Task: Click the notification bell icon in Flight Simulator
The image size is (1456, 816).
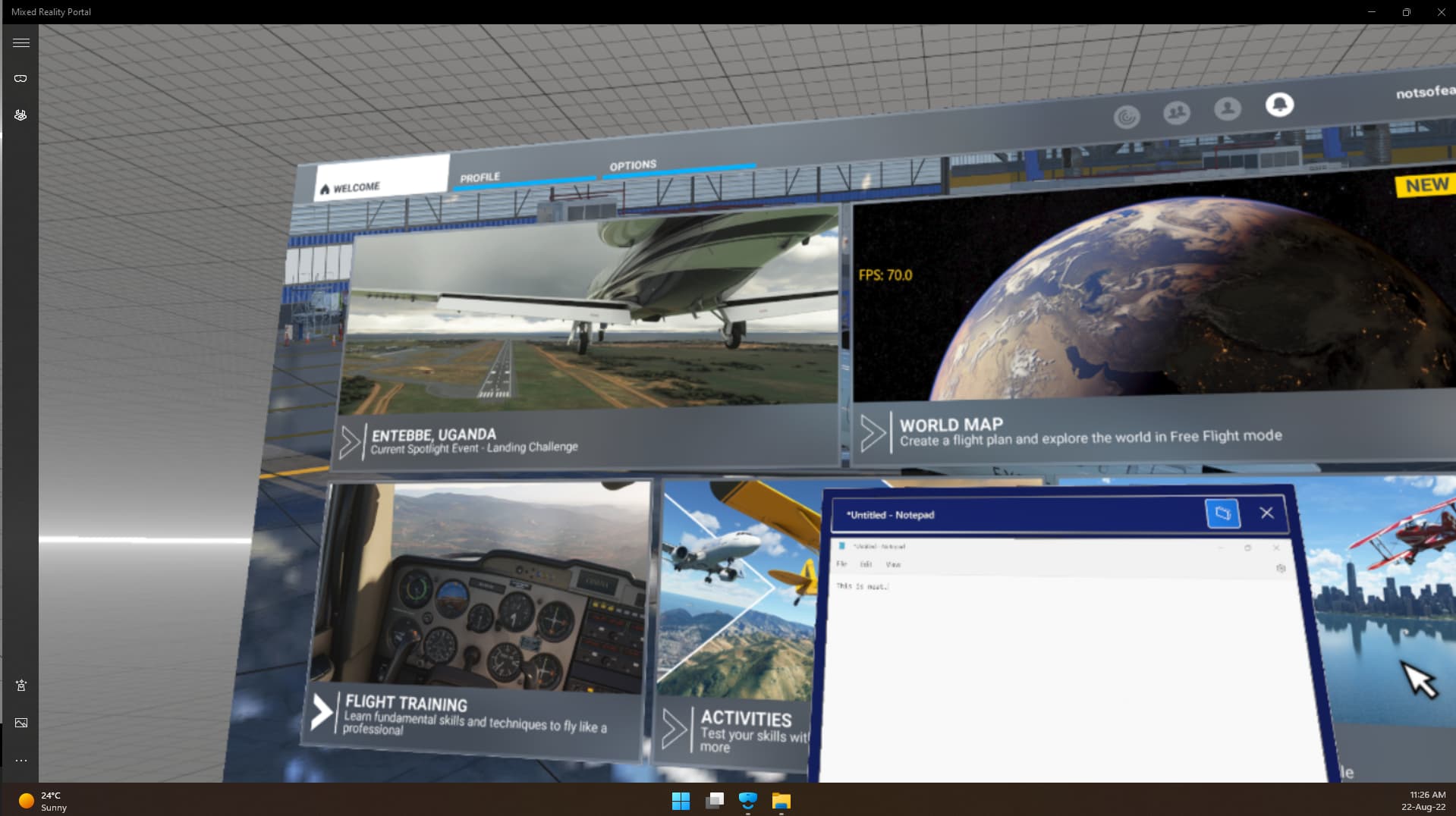Action: [1279, 105]
